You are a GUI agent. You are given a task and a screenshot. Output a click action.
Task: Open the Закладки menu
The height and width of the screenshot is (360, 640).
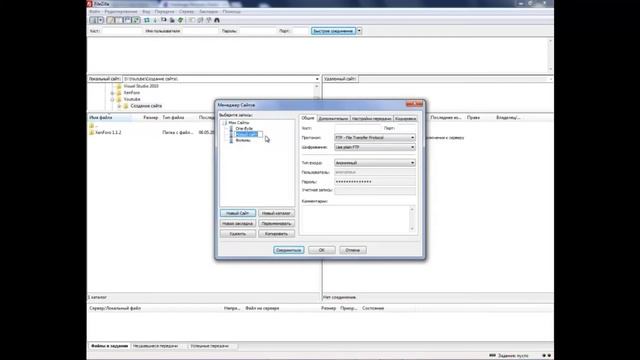point(209,11)
